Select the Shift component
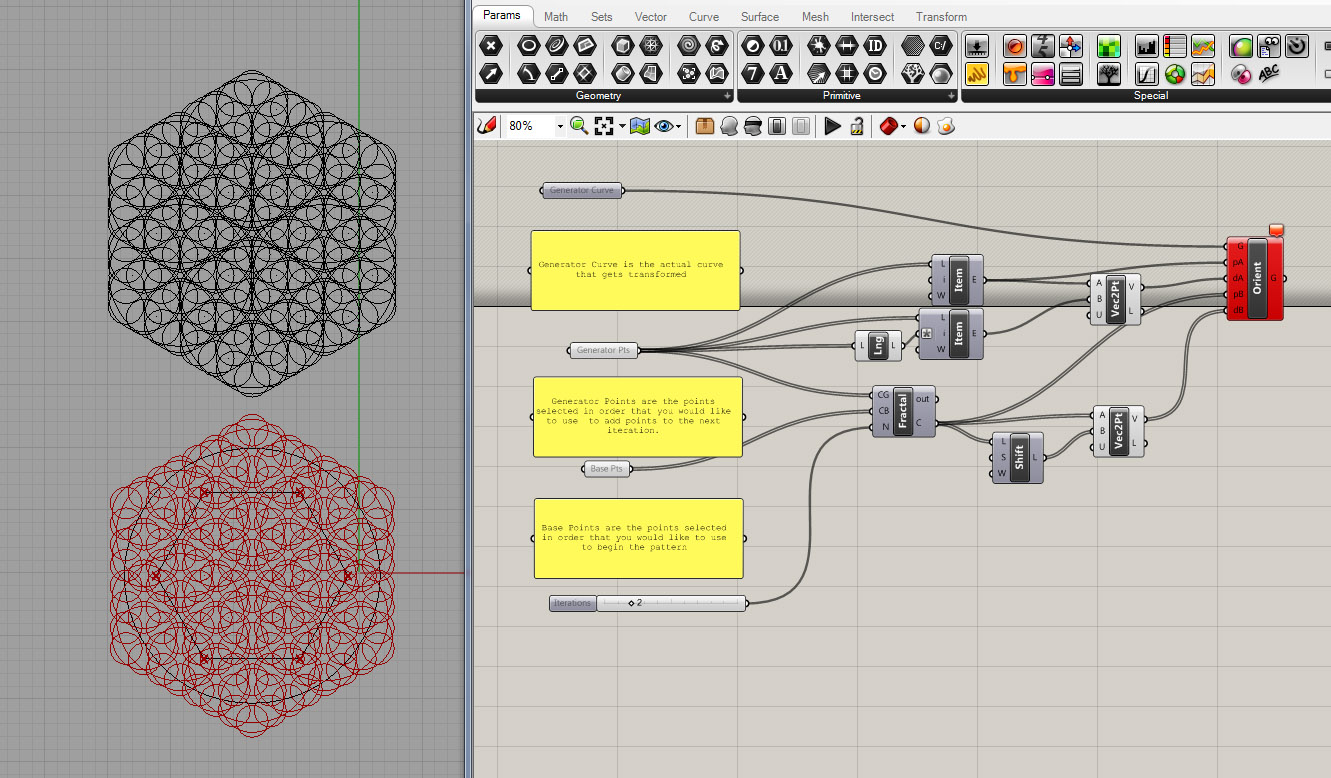Screen dimensions: 1331x778 [x=1018, y=458]
